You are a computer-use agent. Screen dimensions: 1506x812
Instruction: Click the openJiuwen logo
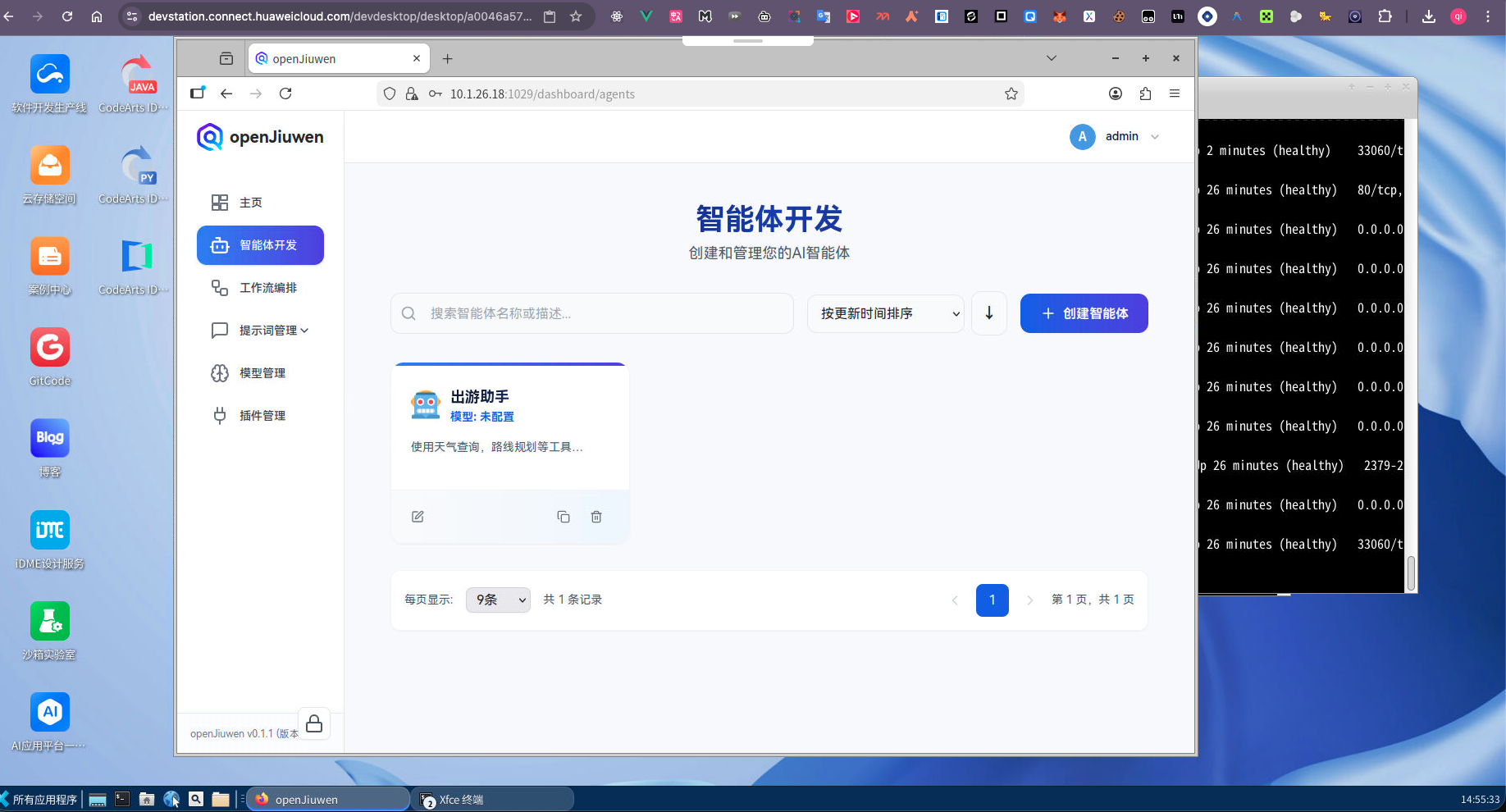pyautogui.click(x=259, y=137)
